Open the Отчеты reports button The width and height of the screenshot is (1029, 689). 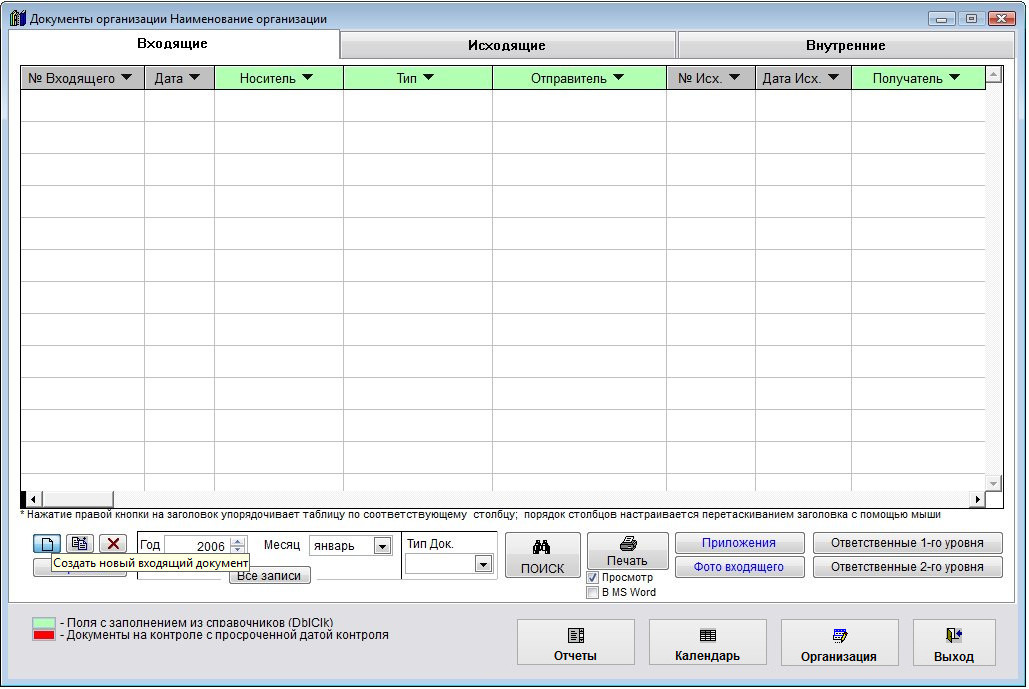[576, 642]
